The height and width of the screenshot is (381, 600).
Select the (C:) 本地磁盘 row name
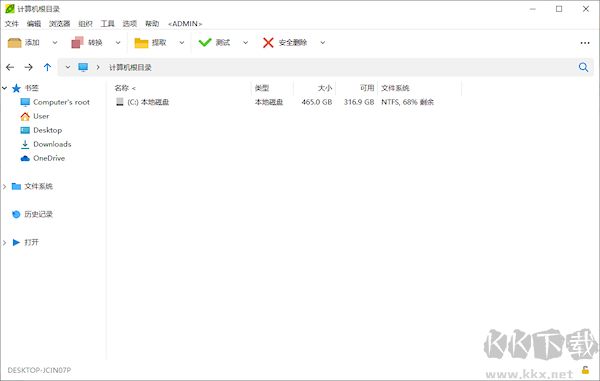coord(148,102)
